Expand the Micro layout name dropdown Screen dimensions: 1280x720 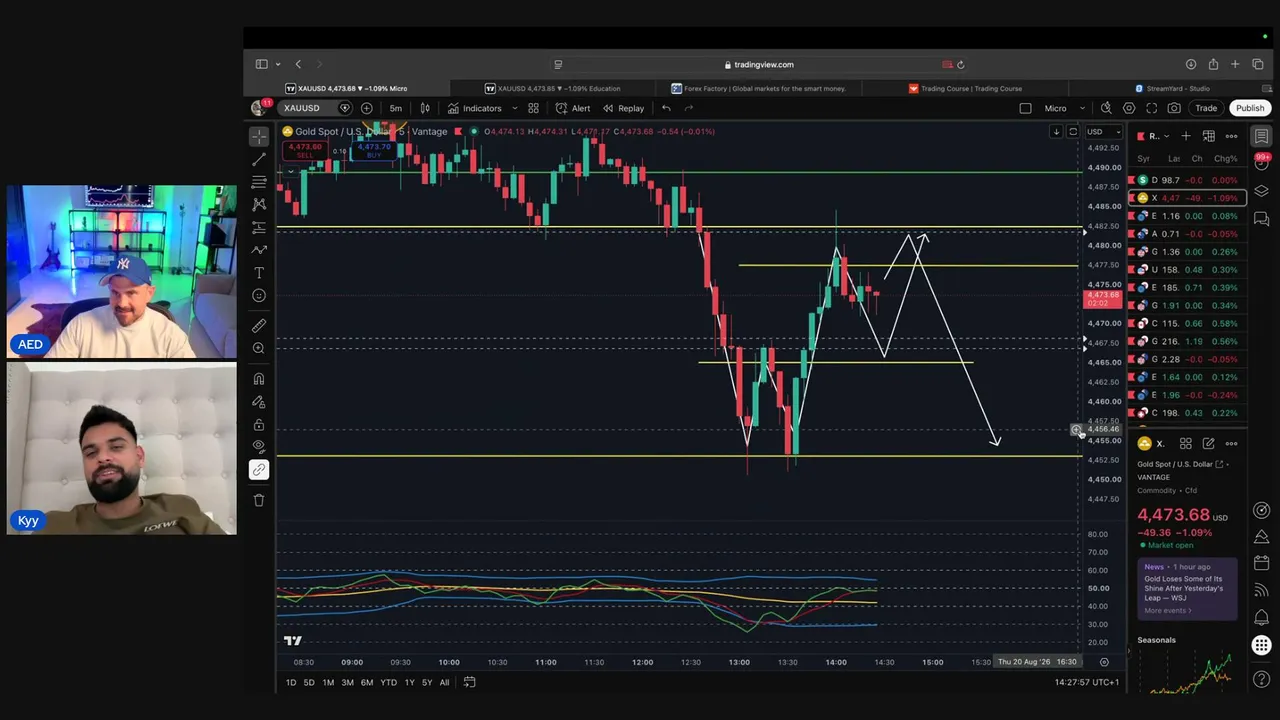pos(1064,108)
